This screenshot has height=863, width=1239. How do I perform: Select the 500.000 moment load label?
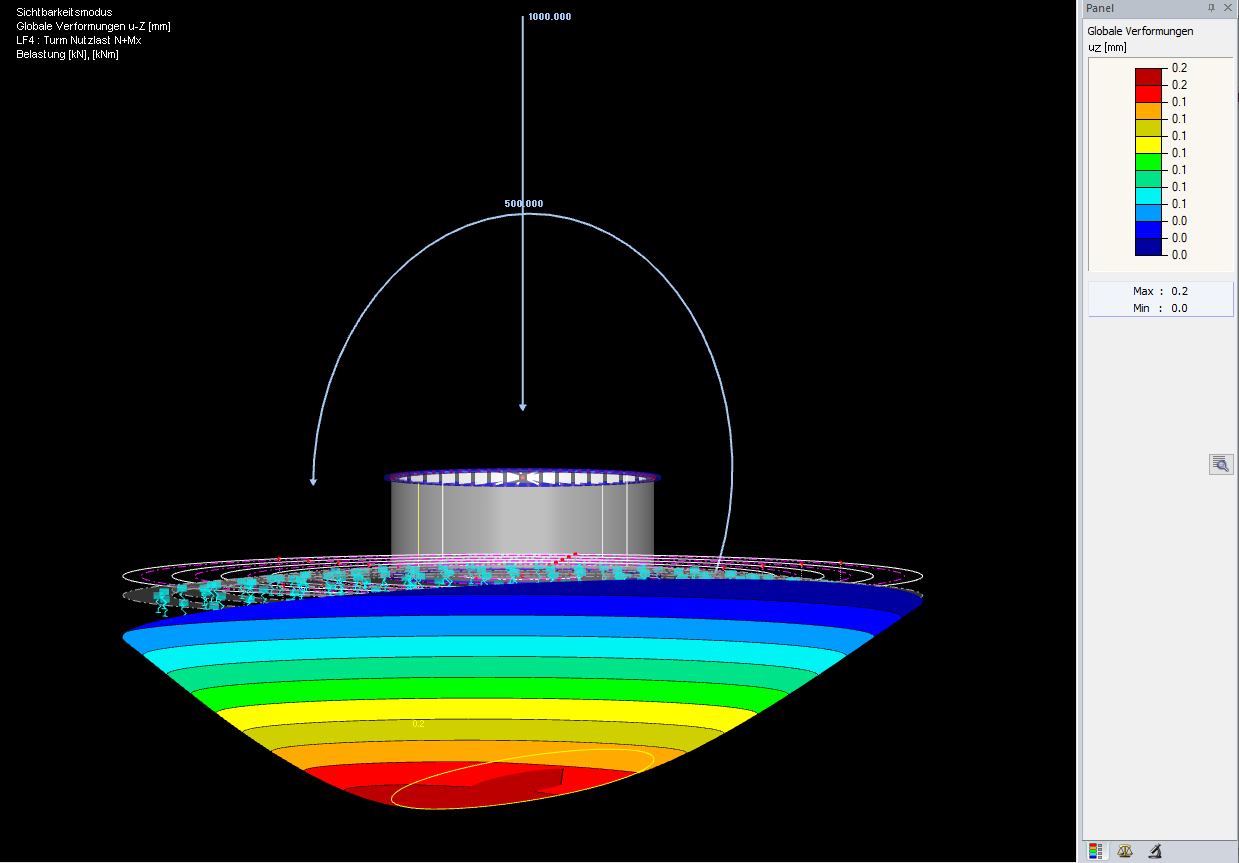524,203
